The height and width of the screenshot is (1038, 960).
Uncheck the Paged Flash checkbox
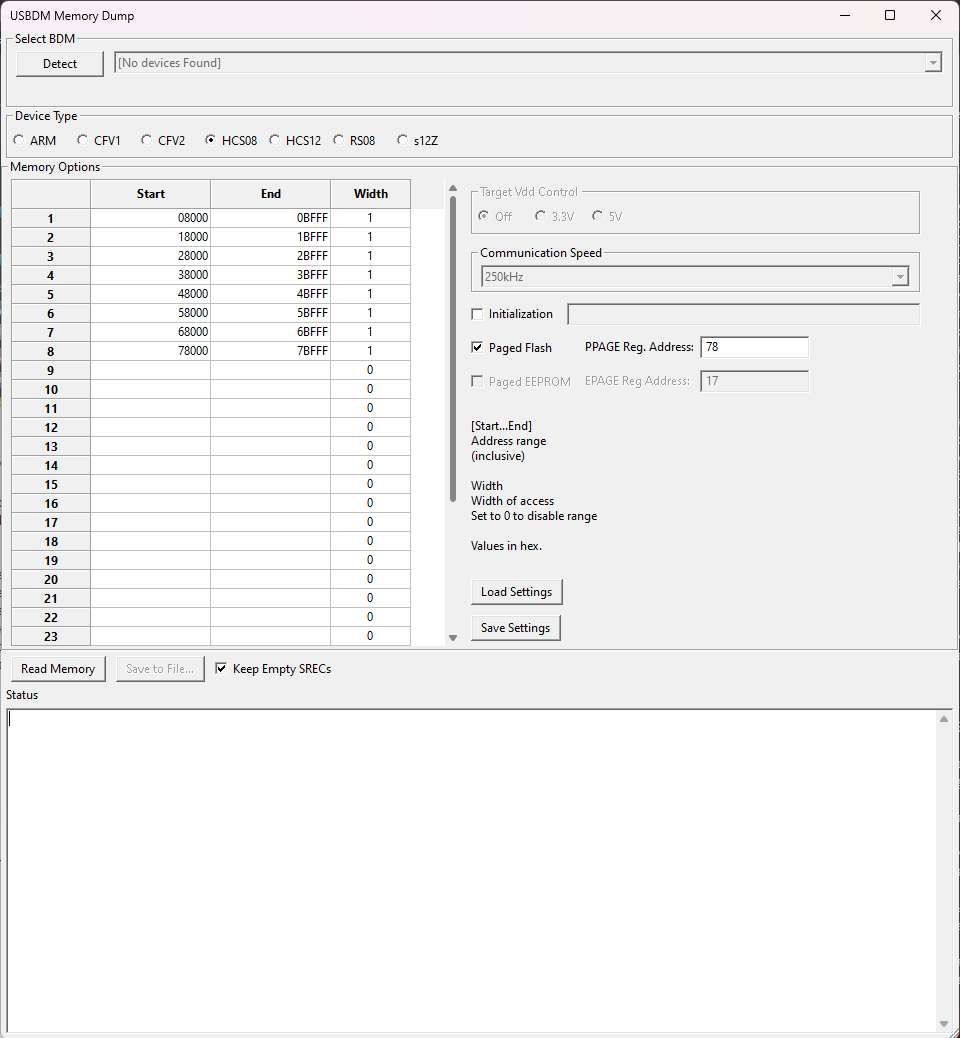click(x=477, y=348)
